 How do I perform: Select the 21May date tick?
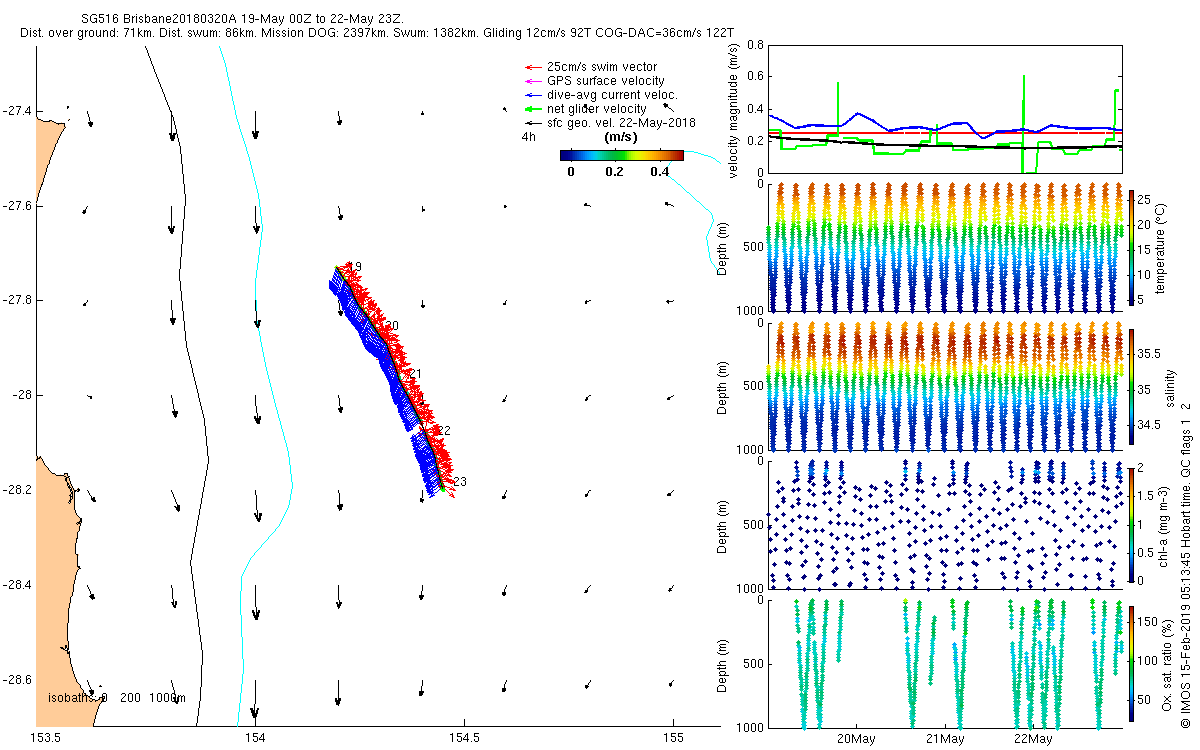click(x=944, y=740)
